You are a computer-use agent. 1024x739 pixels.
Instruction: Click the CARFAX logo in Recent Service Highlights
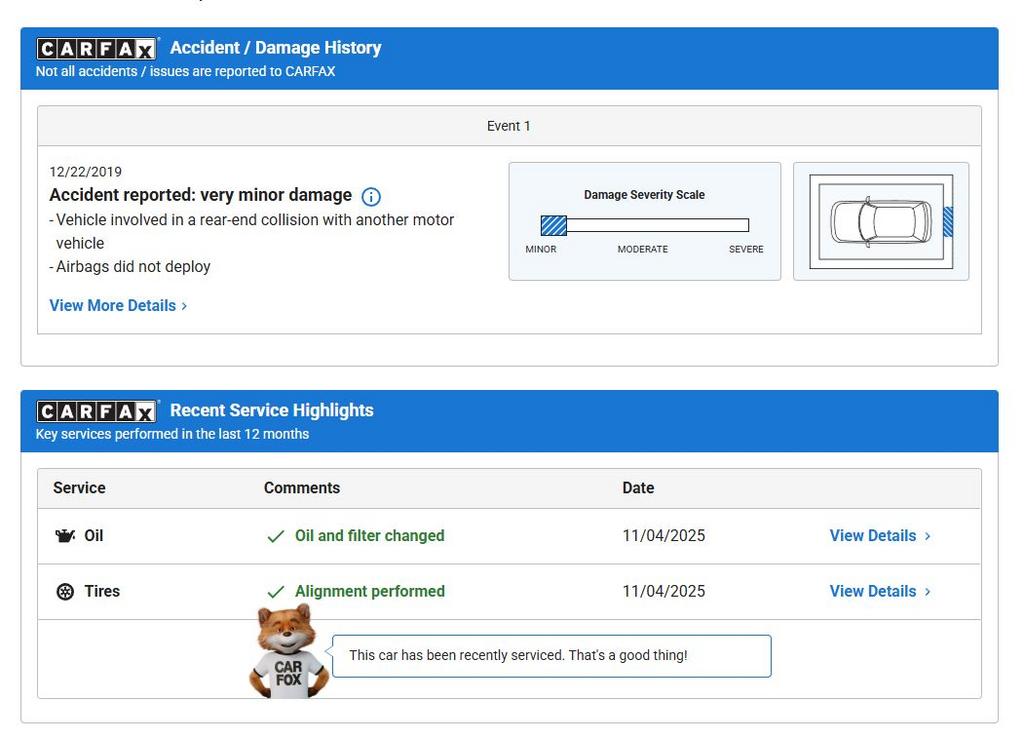click(97, 411)
